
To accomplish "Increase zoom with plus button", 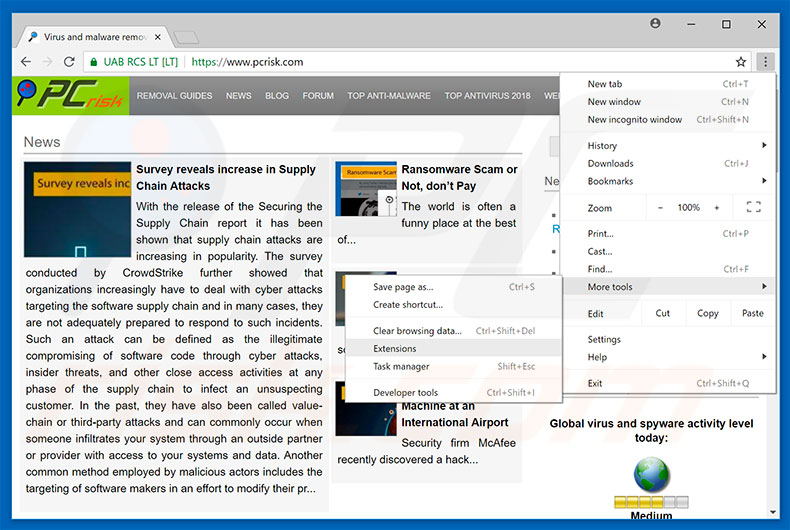I will [717, 208].
